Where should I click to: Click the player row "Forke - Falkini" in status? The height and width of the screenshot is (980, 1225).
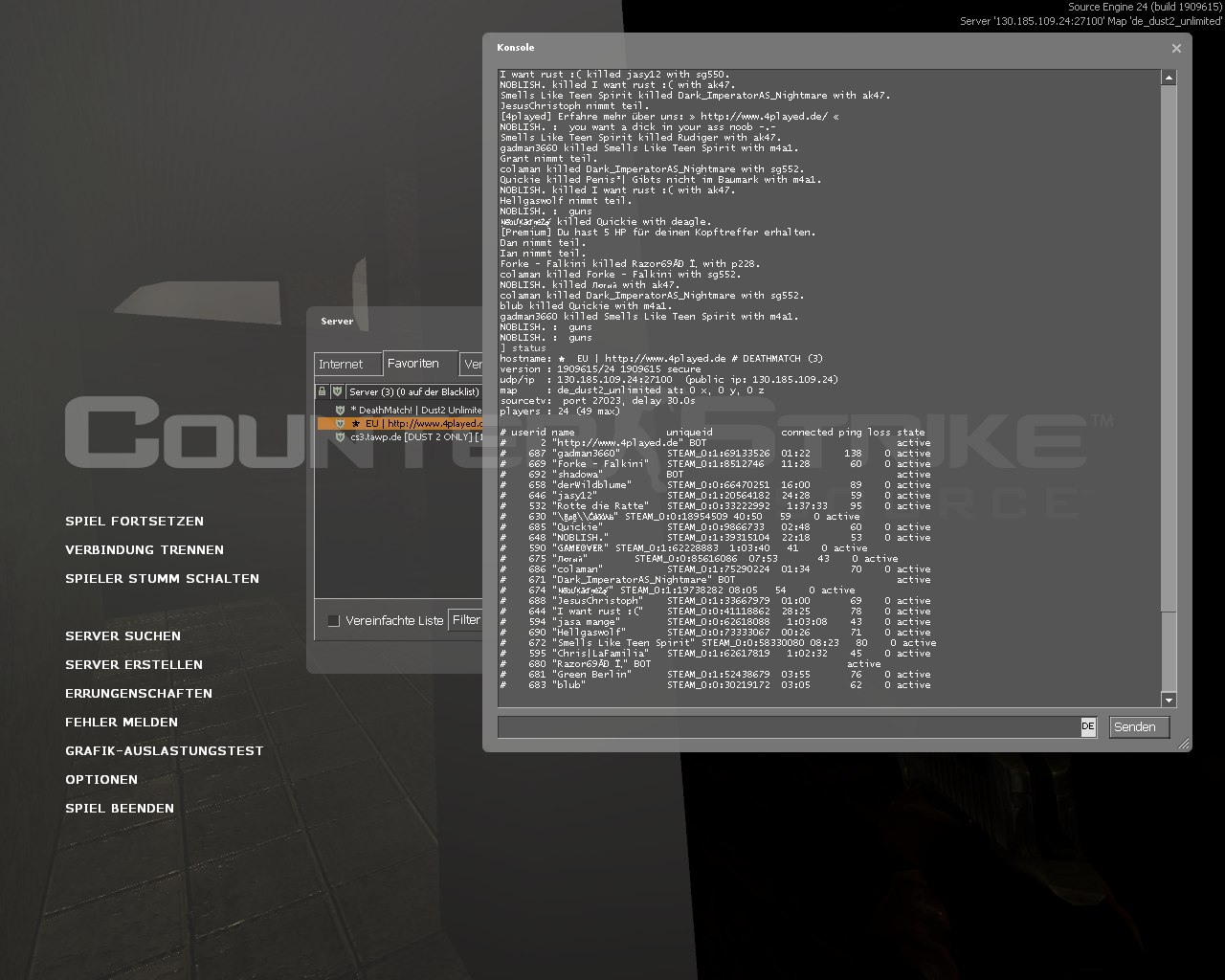(x=715, y=464)
